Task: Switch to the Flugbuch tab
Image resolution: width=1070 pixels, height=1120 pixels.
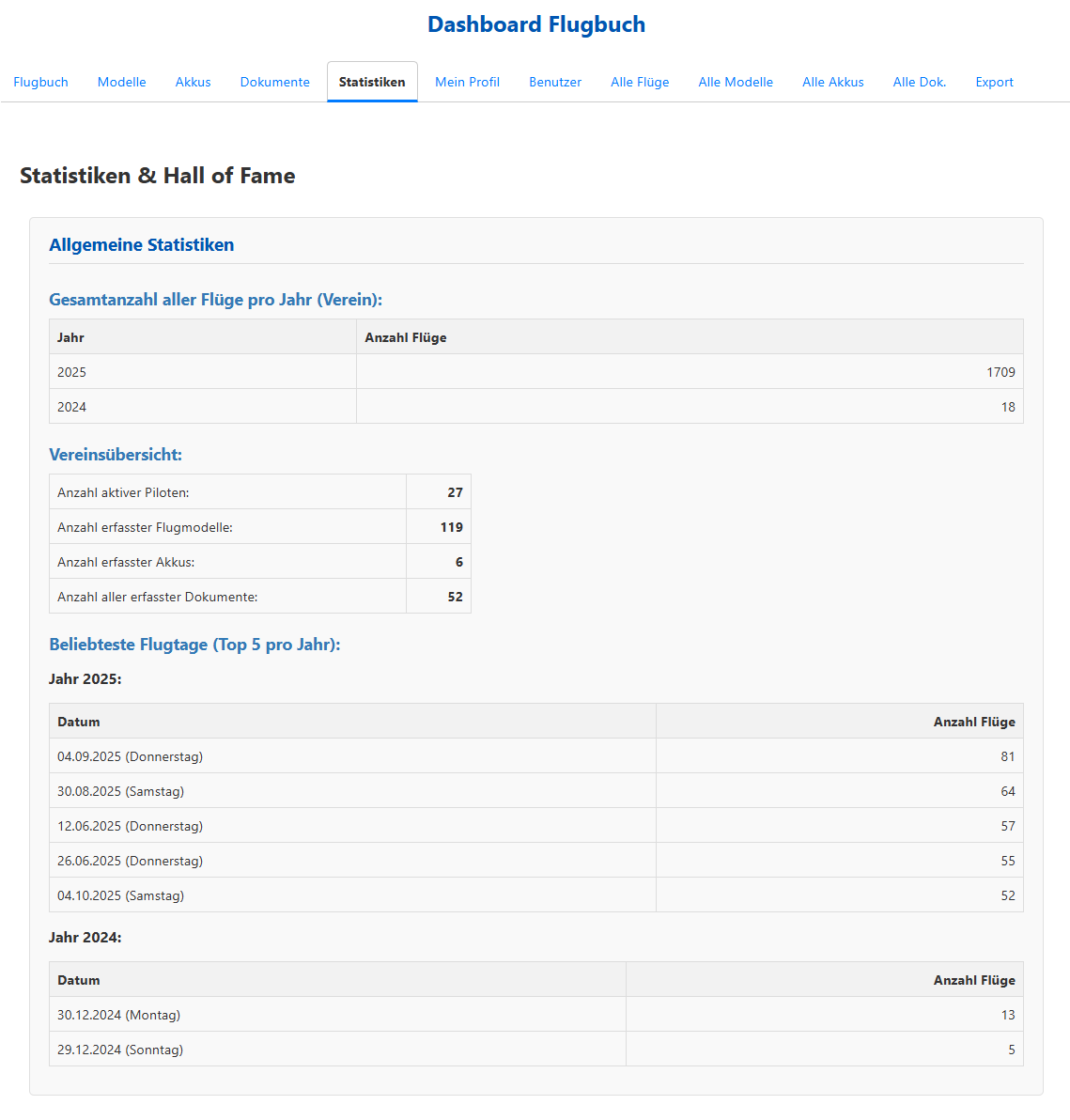Action: (40, 82)
